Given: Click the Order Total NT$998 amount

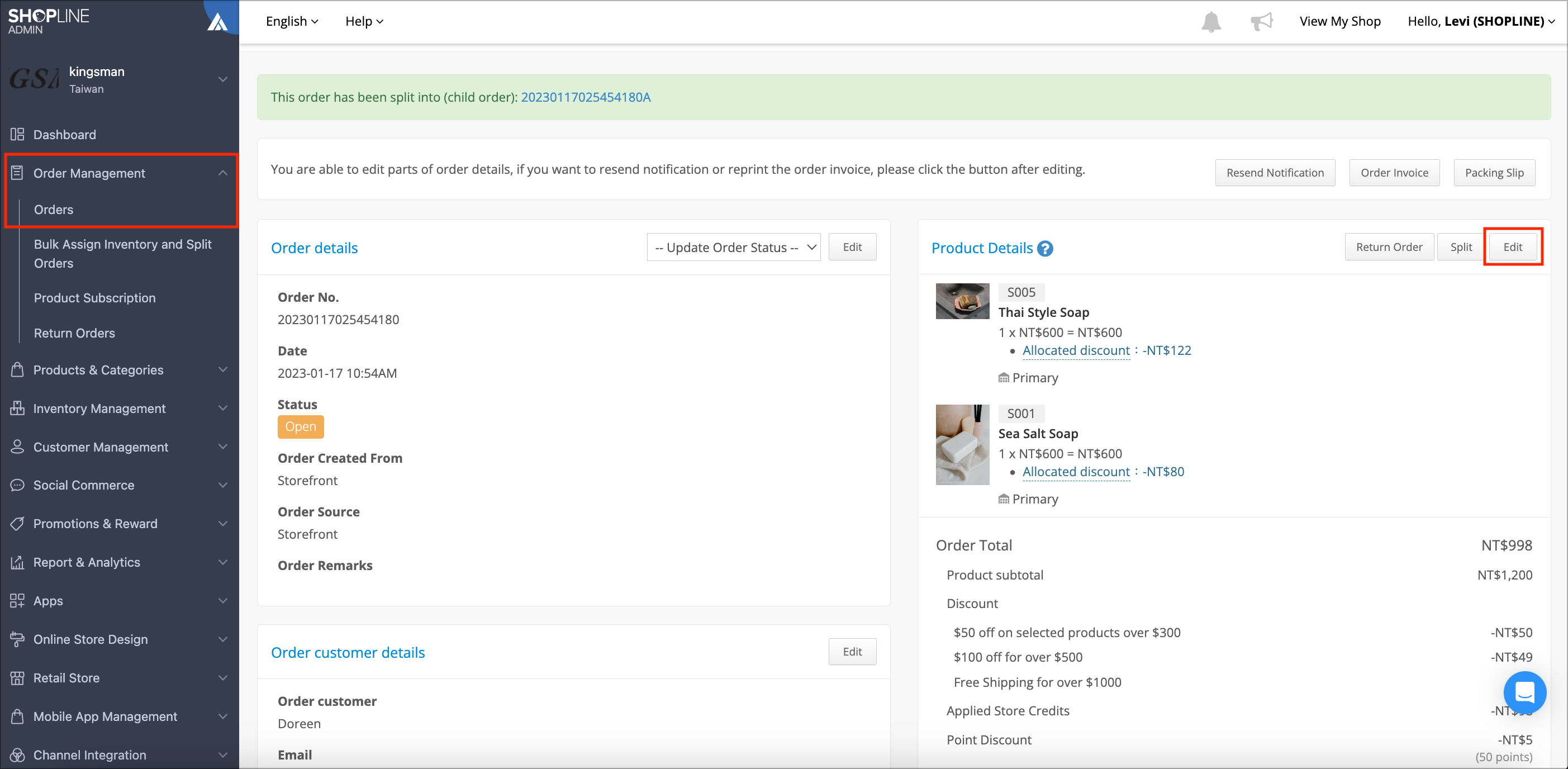Looking at the screenshot, I should pyautogui.click(x=1507, y=545).
